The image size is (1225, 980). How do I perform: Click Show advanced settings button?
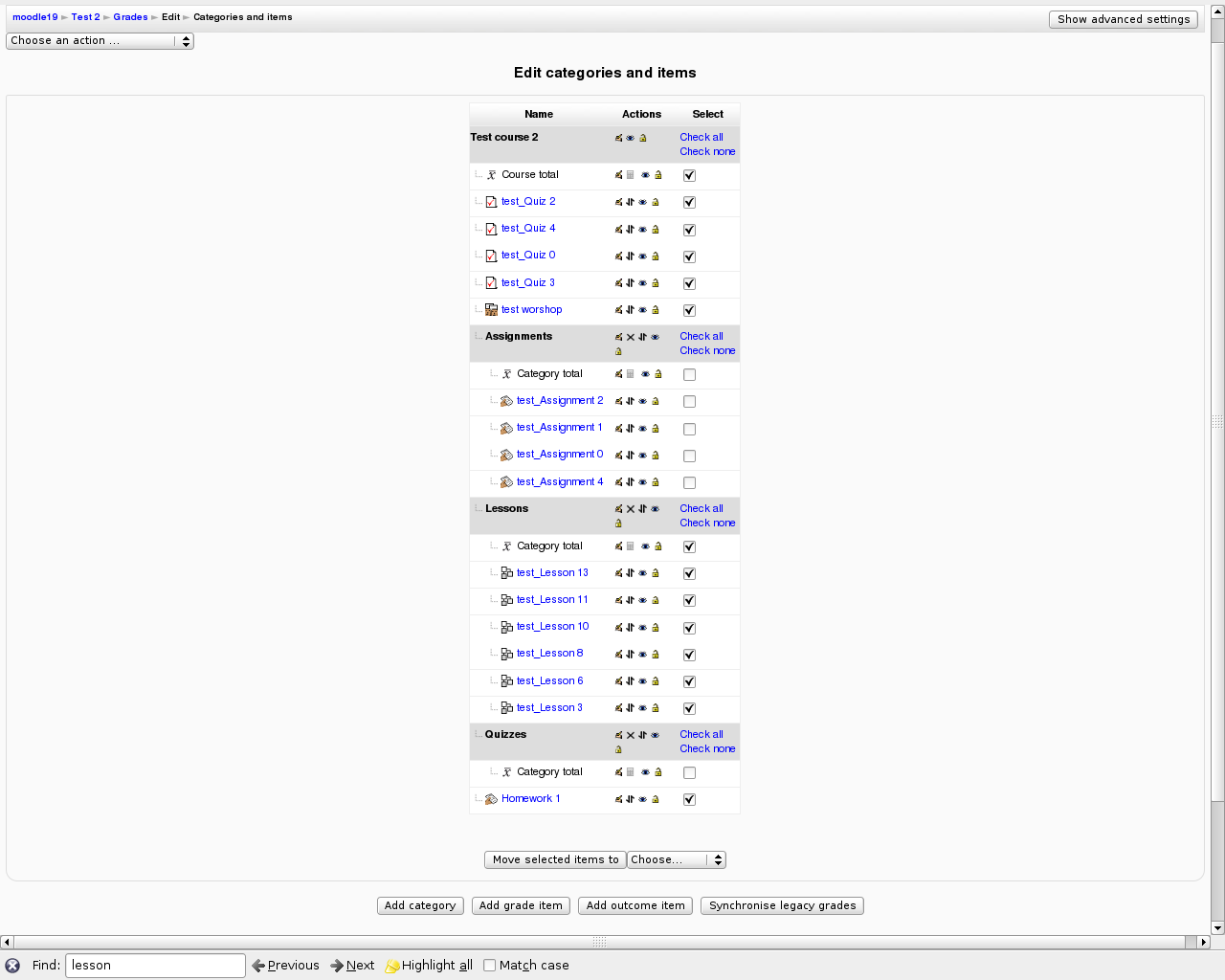point(1123,19)
